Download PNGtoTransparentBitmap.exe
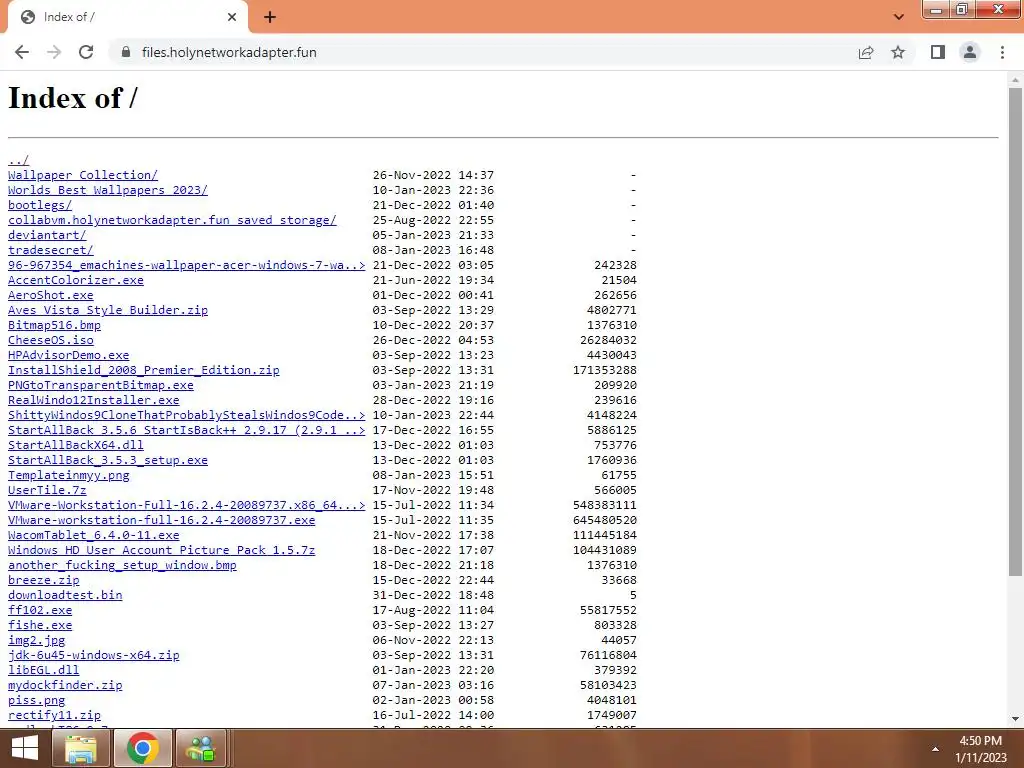1024x768 pixels. pos(101,385)
